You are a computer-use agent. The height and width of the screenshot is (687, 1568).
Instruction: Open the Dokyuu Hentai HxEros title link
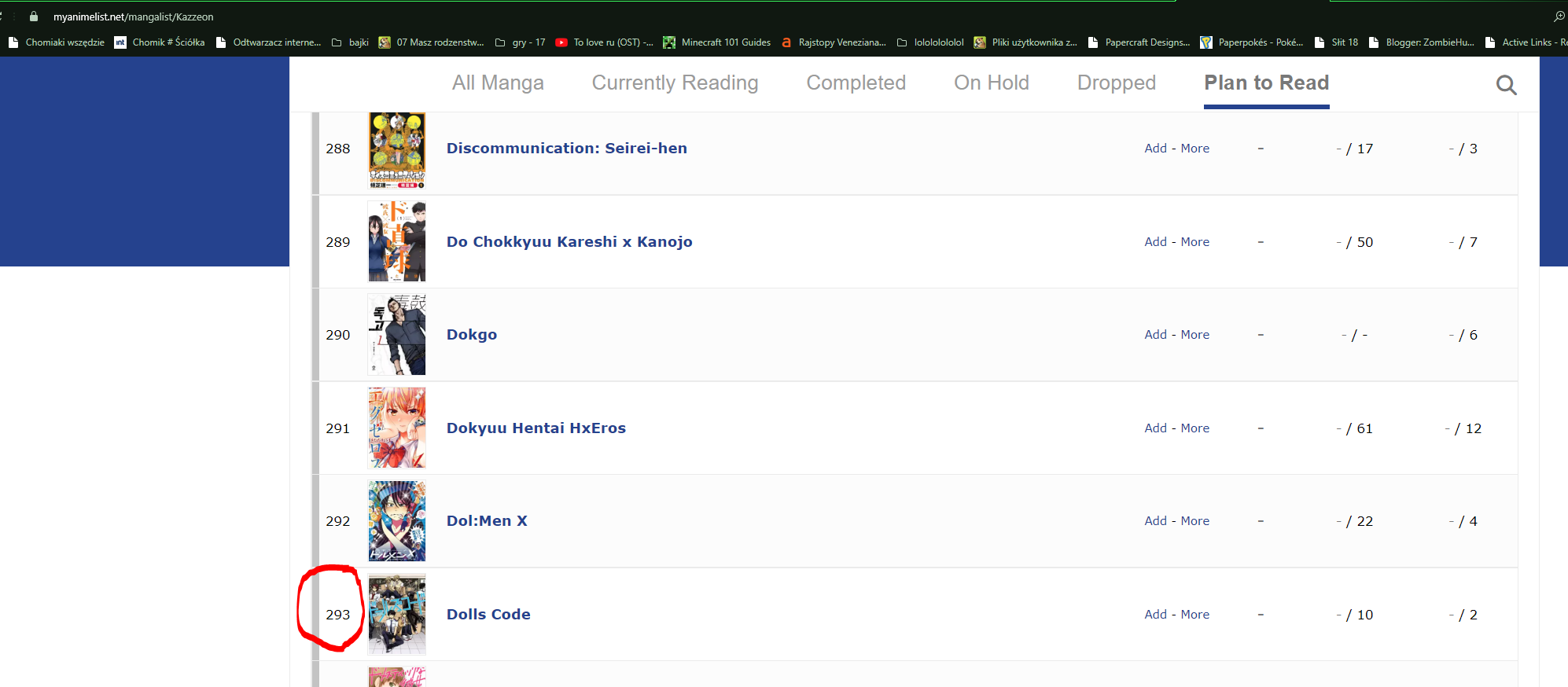tap(536, 428)
